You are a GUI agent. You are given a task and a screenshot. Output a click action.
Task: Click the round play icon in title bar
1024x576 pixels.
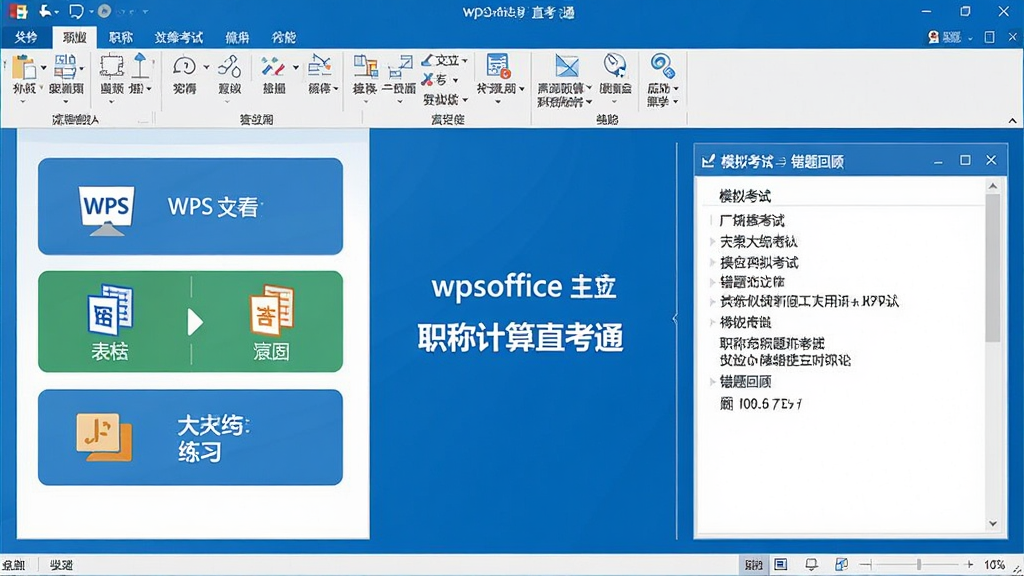coord(104,11)
